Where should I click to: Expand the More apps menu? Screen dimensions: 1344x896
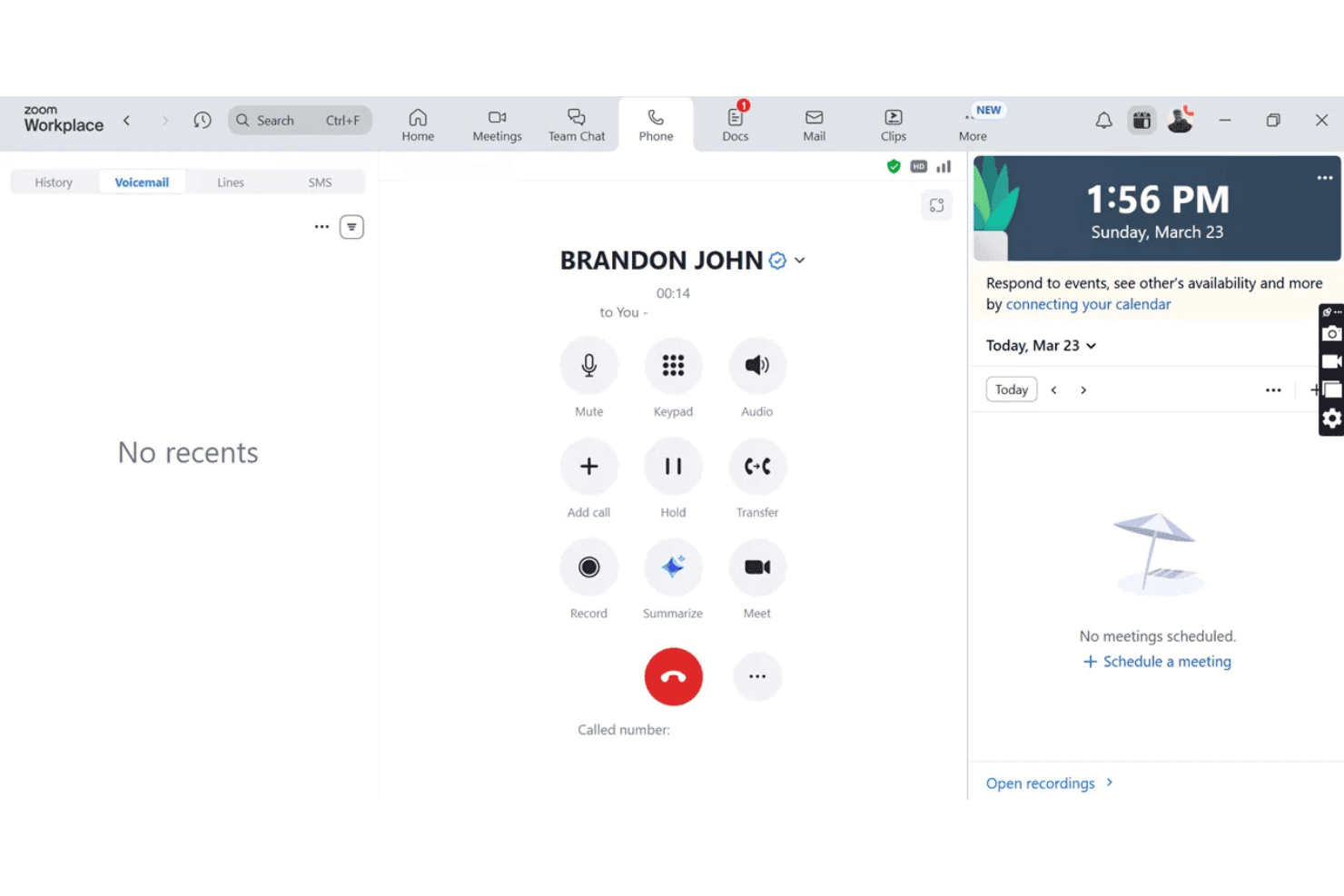(973, 125)
